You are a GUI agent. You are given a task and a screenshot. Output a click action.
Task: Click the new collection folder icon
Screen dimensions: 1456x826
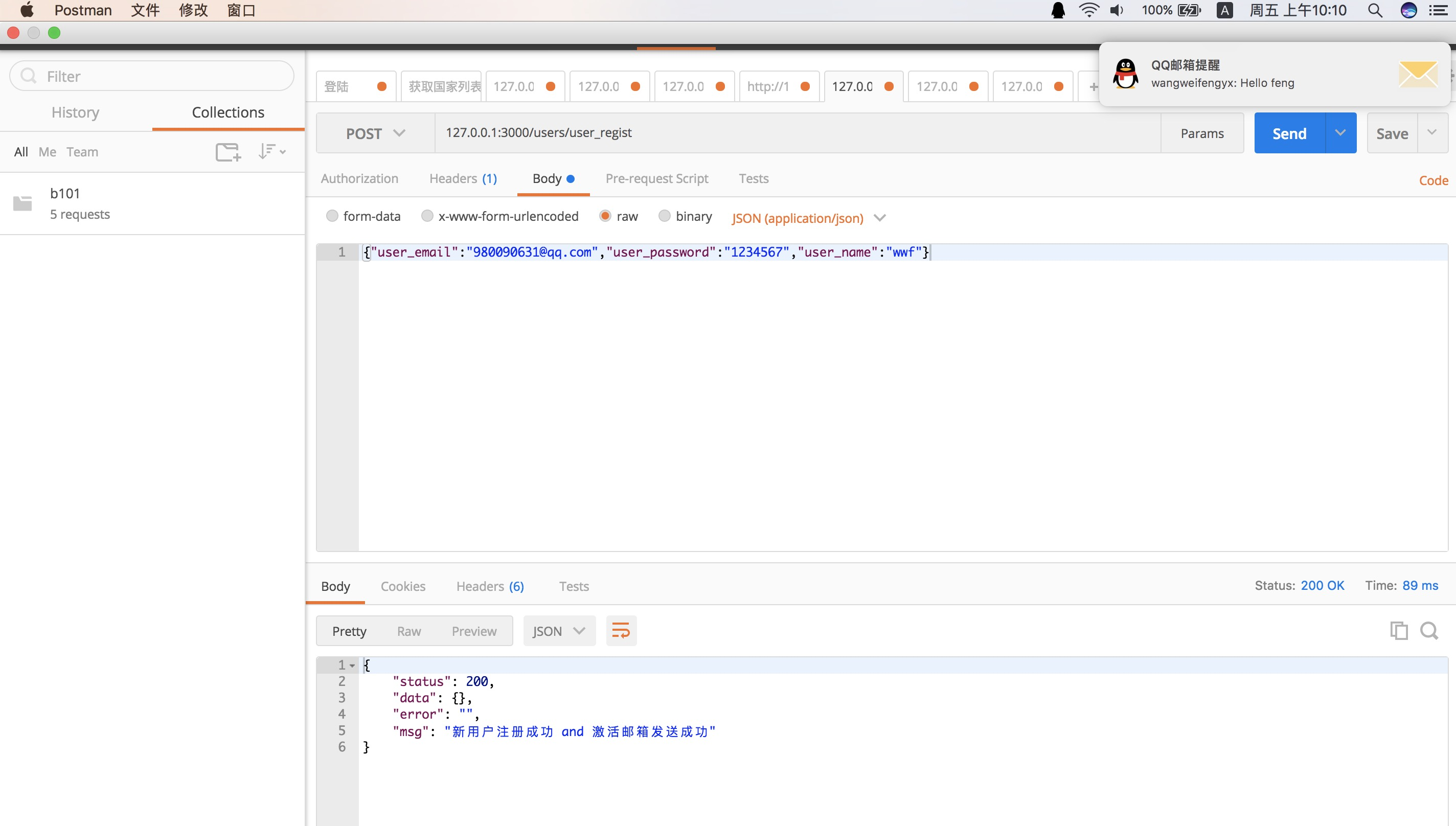click(x=228, y=152)
